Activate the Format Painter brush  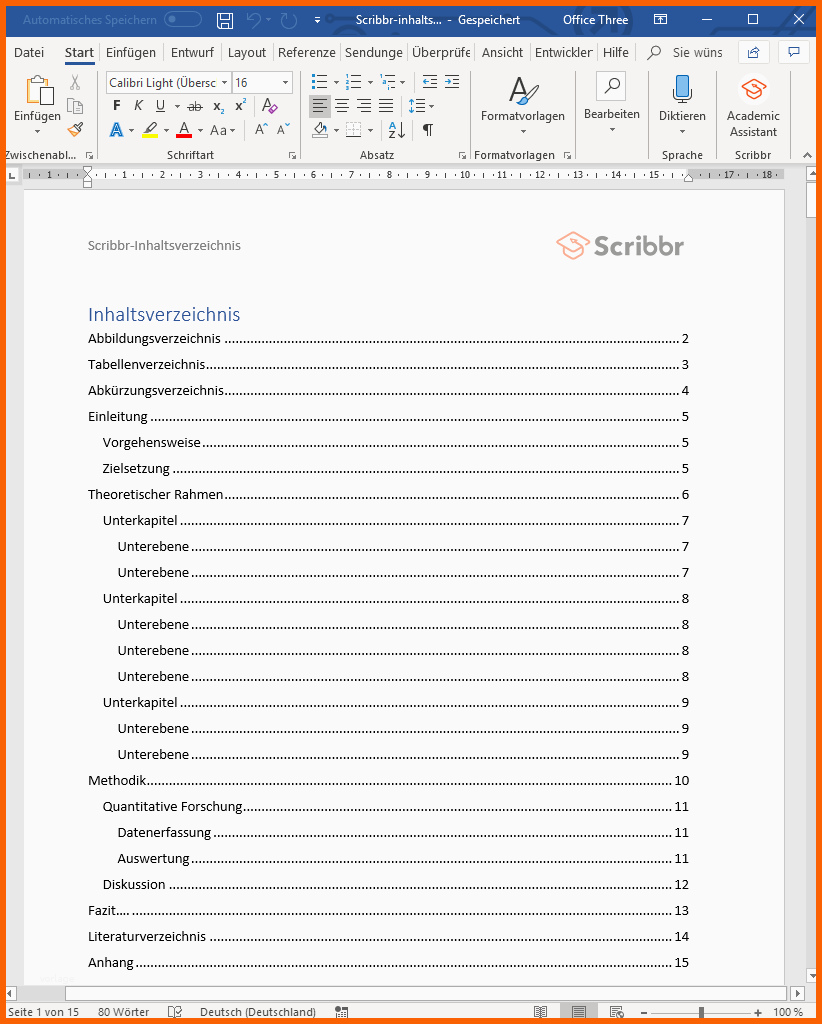coord(75,129)
